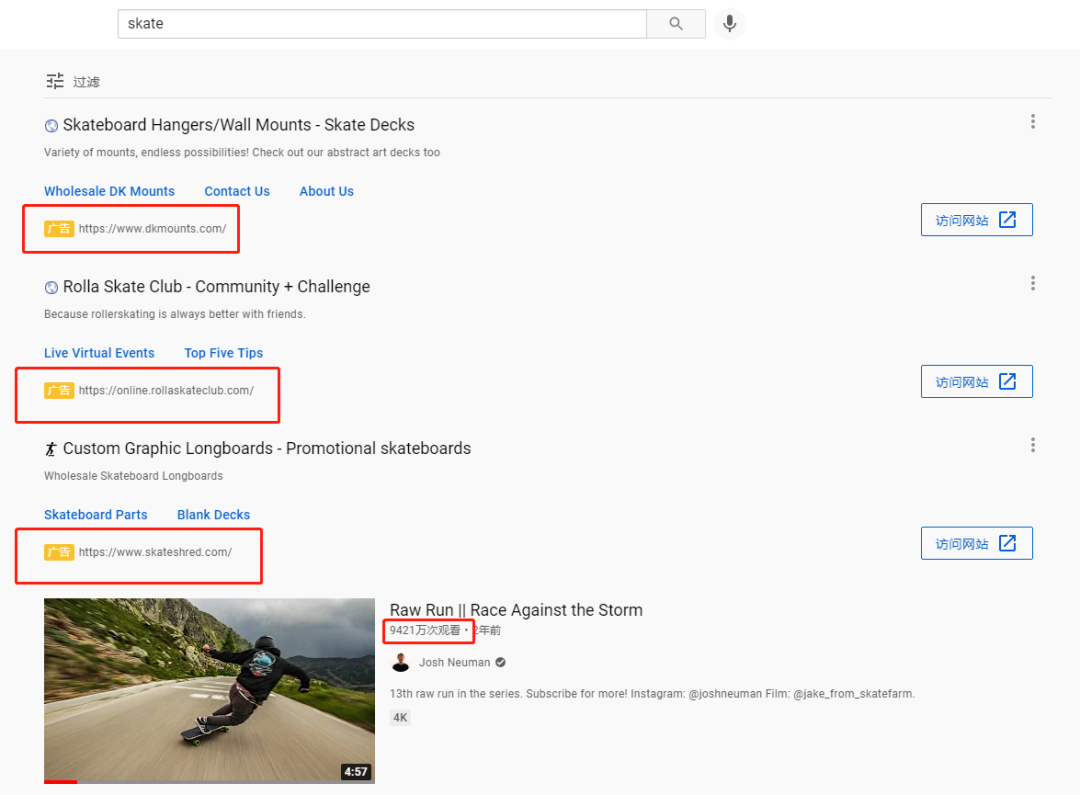The height and width of the screenshot is (795, 1080).
Task: Open Josh Neuman channel name
Action: [455, 662]
